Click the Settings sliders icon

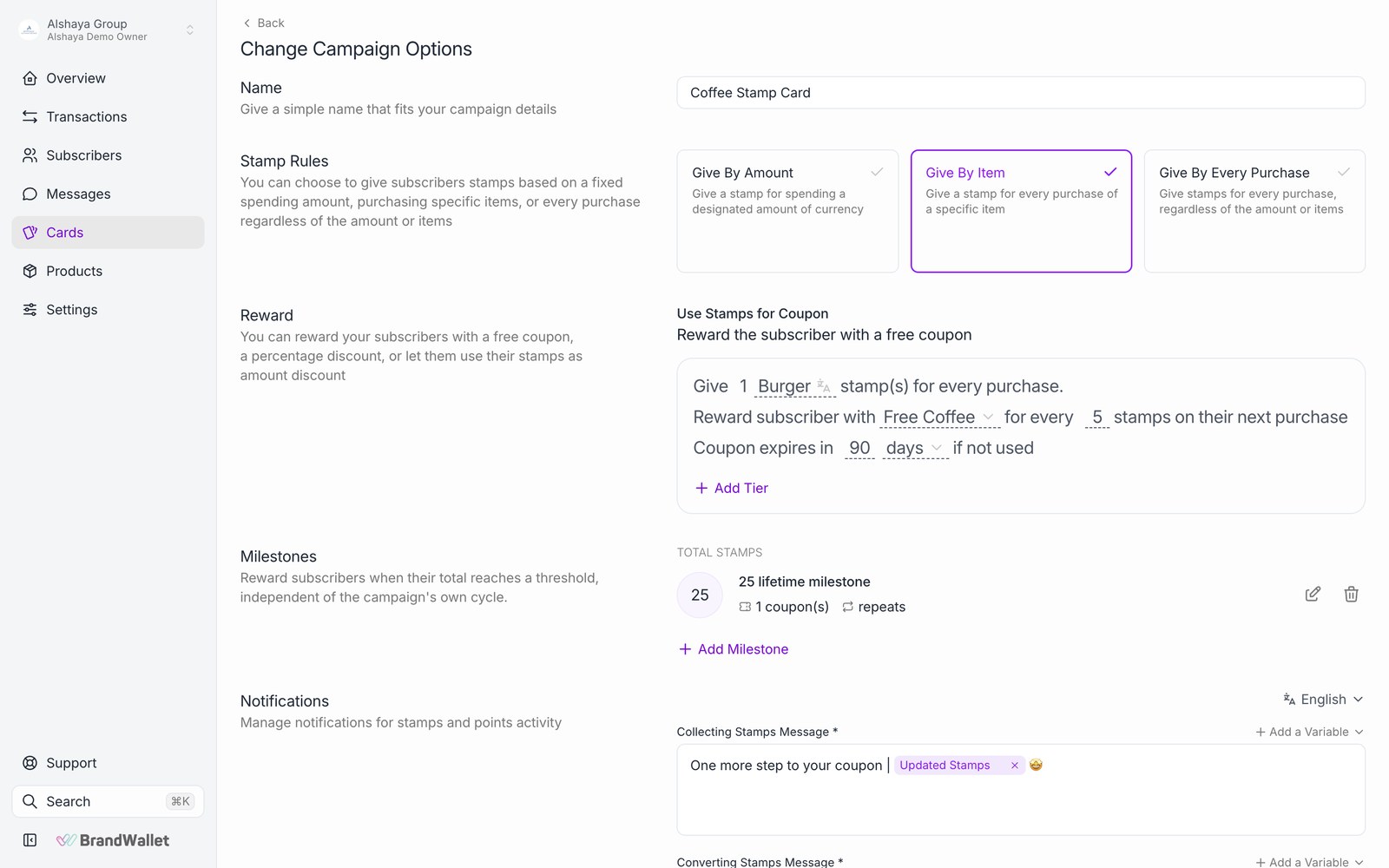[x=30, y=310]
